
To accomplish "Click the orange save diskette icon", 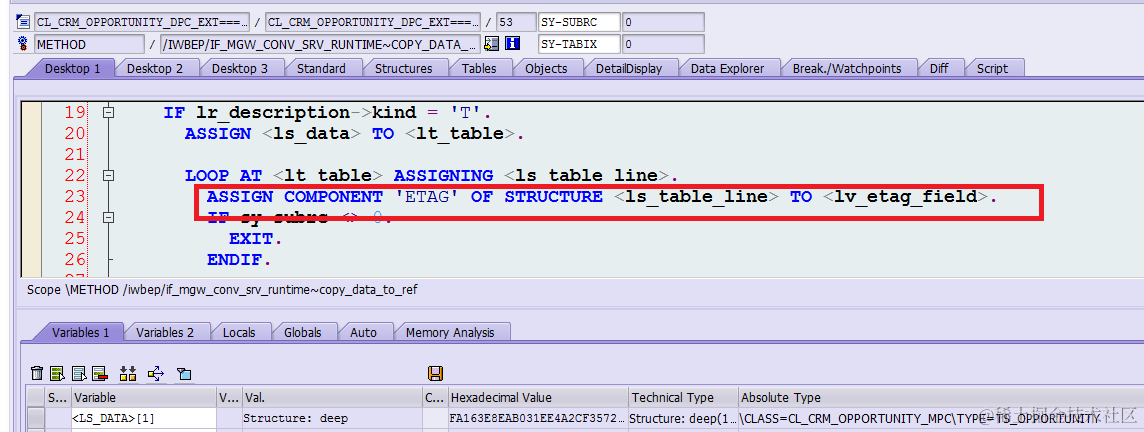I will (436, 374).
